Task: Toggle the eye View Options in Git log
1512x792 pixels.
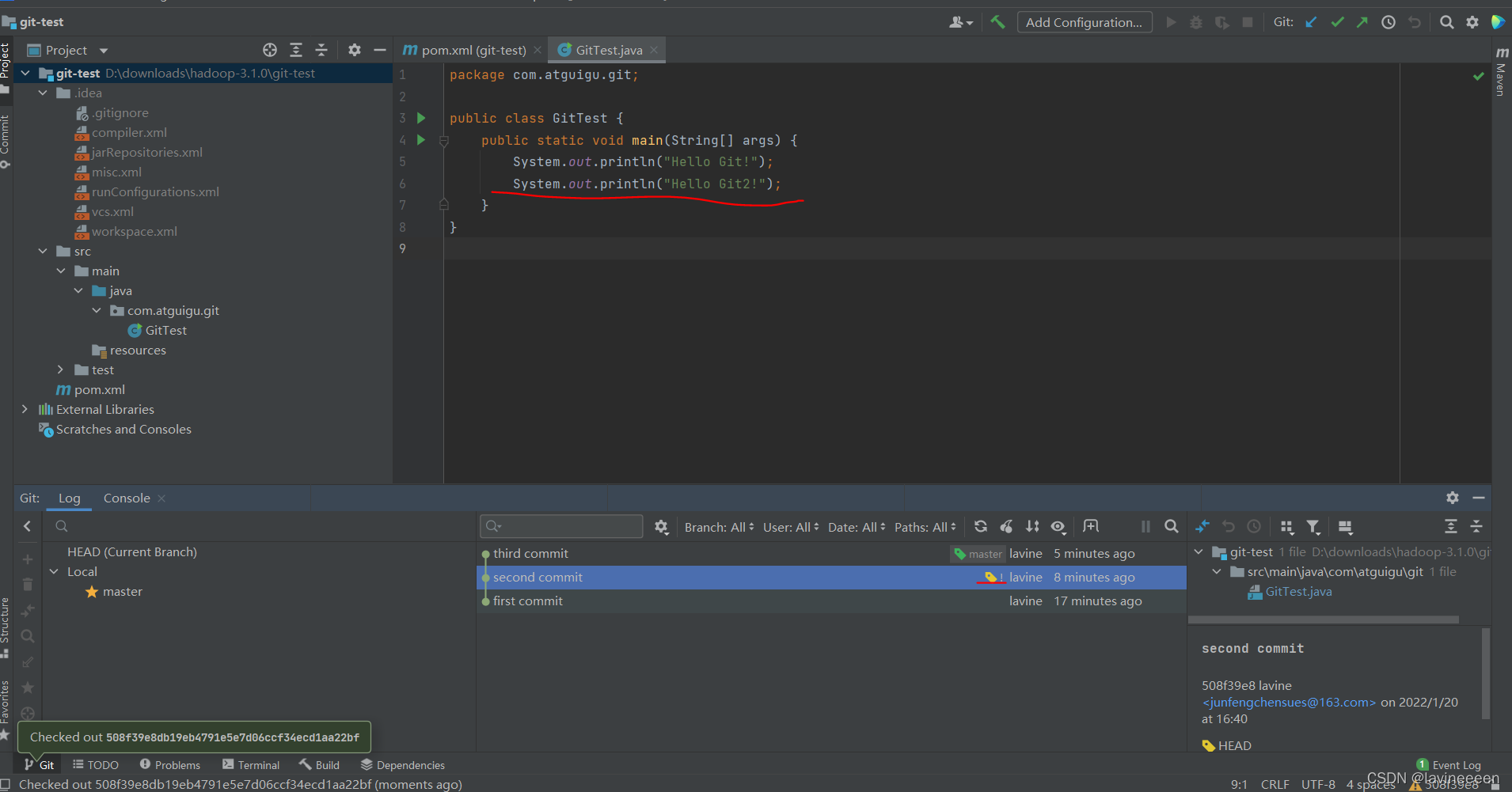Action: point(1058,527)
